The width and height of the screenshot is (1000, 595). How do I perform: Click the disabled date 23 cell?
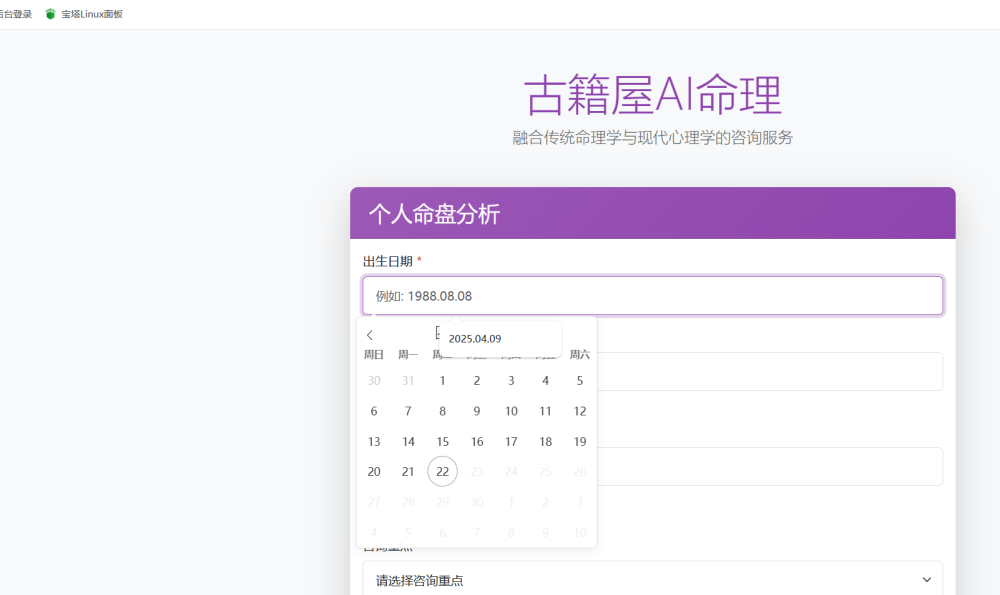(477, 471)
